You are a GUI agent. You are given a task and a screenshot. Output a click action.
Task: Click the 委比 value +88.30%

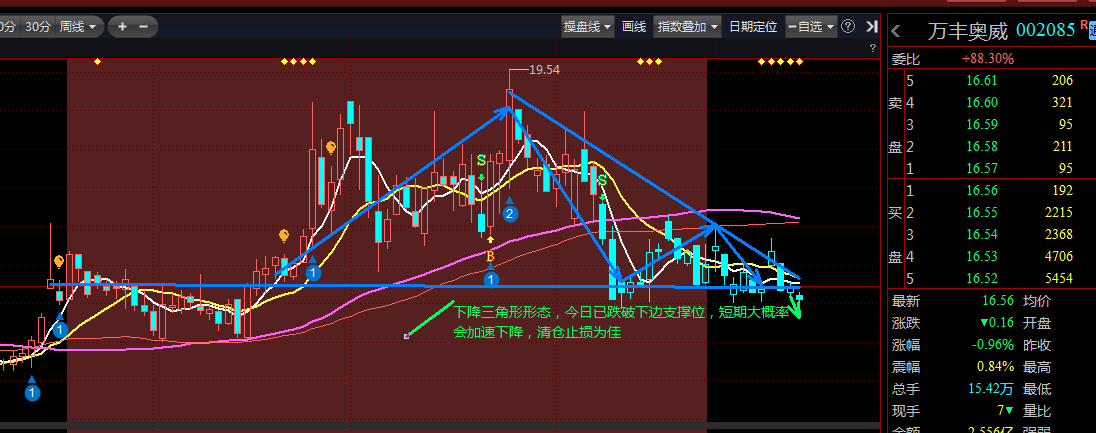[988, 59]
